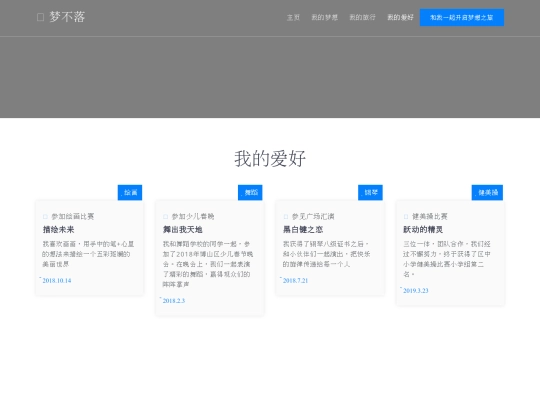
Task: Click the blue 和我一起开启梦想之旅 button
Action: pyautogui.click(x=461, y=18)
